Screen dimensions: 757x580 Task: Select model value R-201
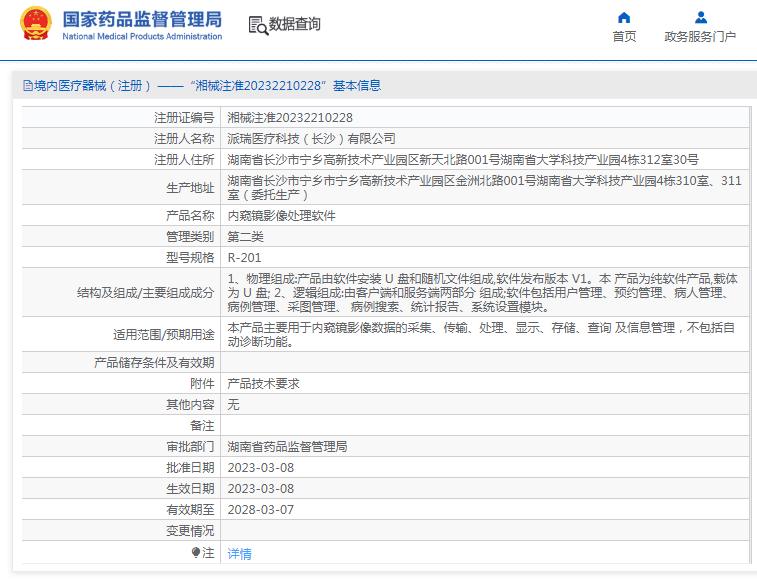(244, 257)
